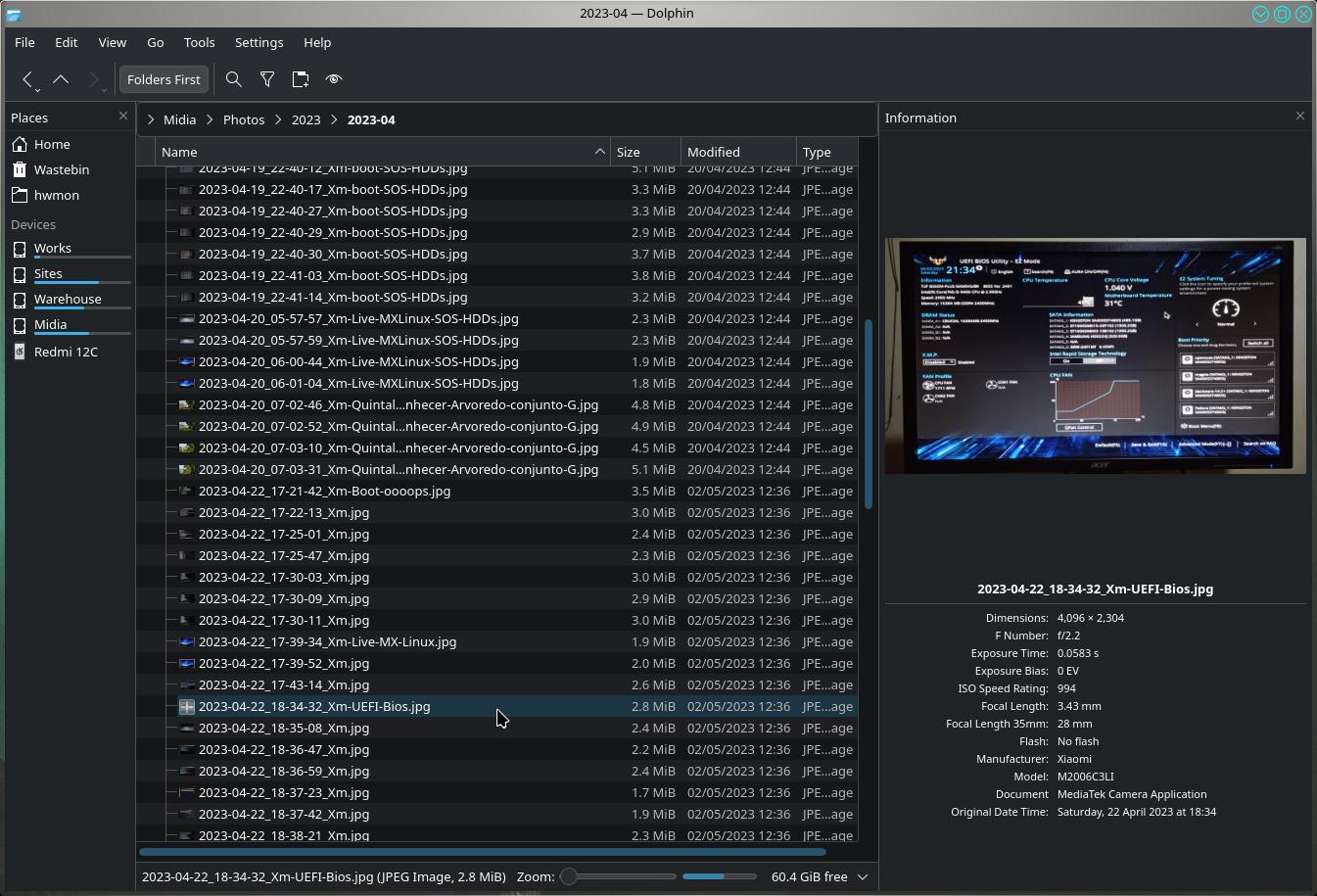Toggle the Folders First button
This screenshot has height=896, width=1317.
164,79
